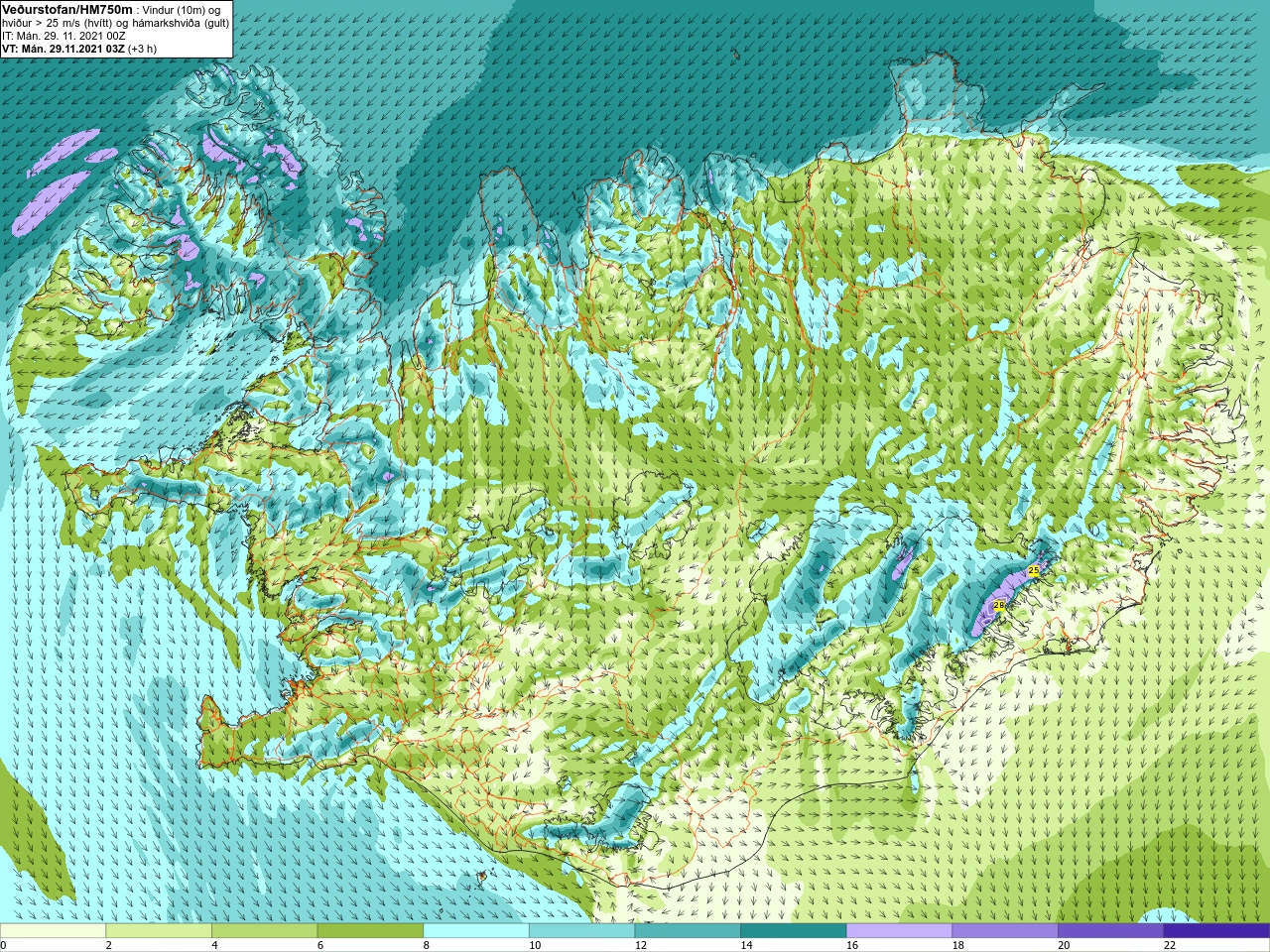Select the light green 2–4 m/s legend swatch
This screenshot has width=1270, height=952.
[x=159, y=930]
